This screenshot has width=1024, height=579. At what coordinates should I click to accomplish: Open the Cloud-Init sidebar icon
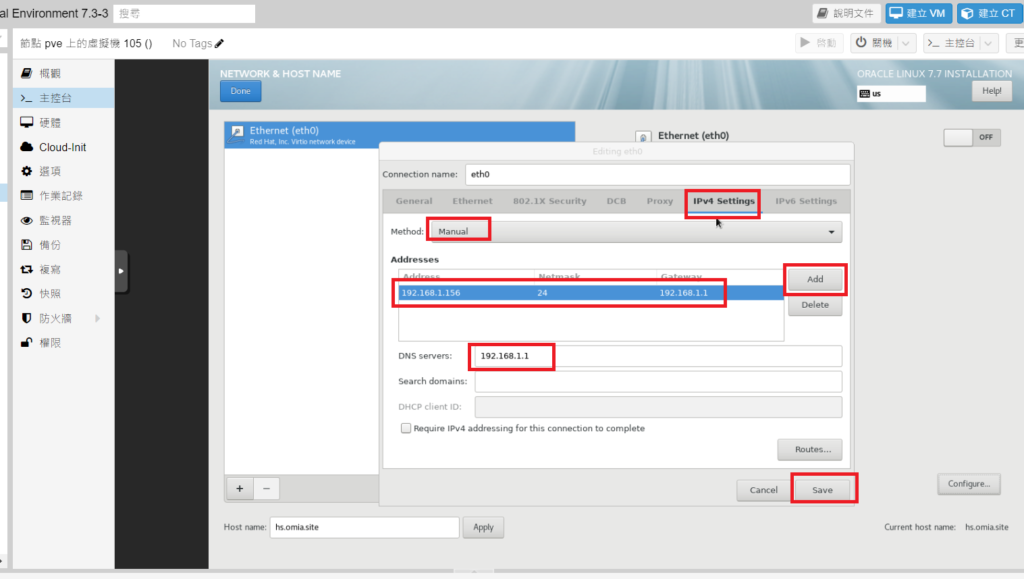pyautogui.click(x=27, y=147)
